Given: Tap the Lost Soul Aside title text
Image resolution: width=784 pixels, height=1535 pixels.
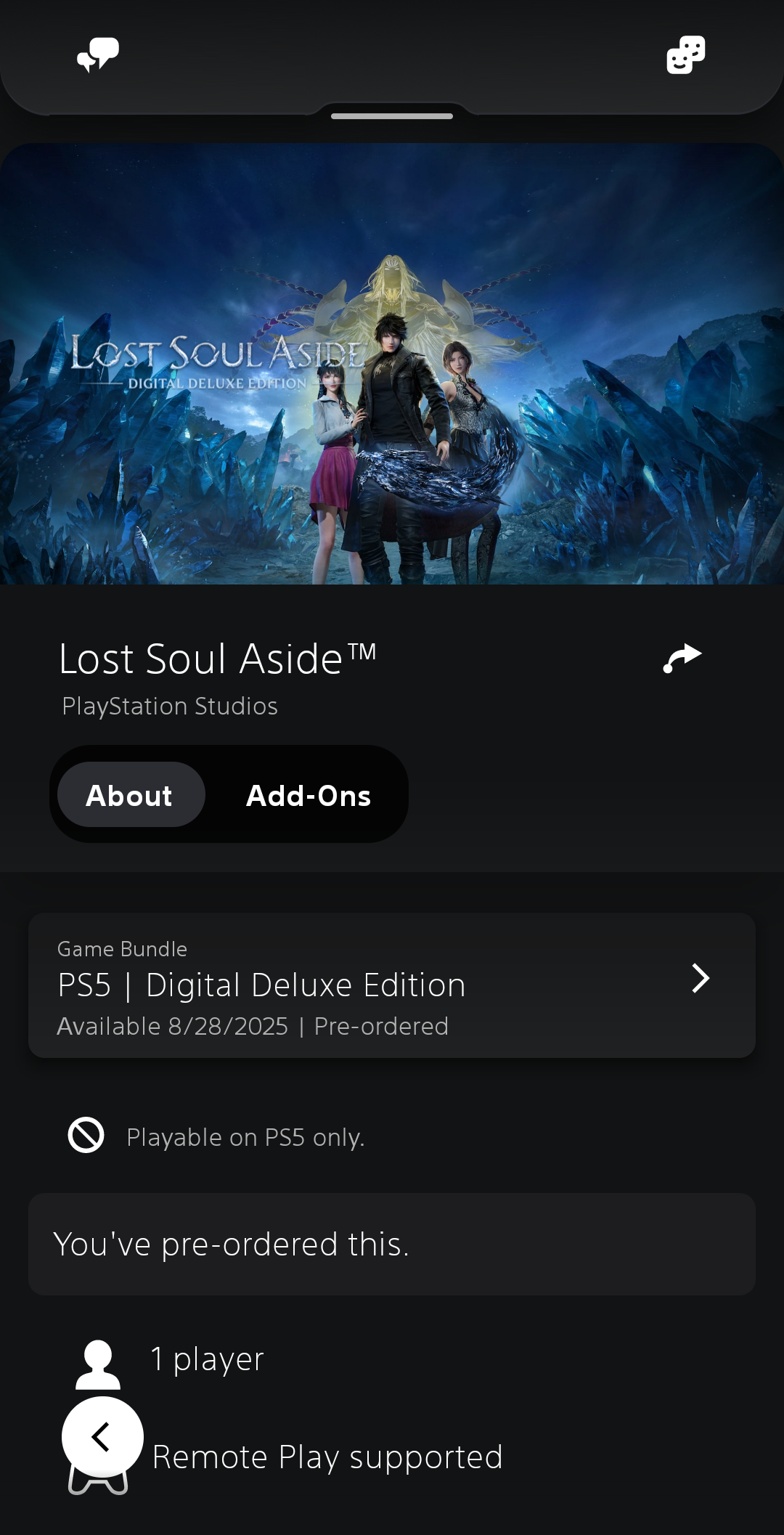Looking at the screenshot, I should click(x=218, y=659).
